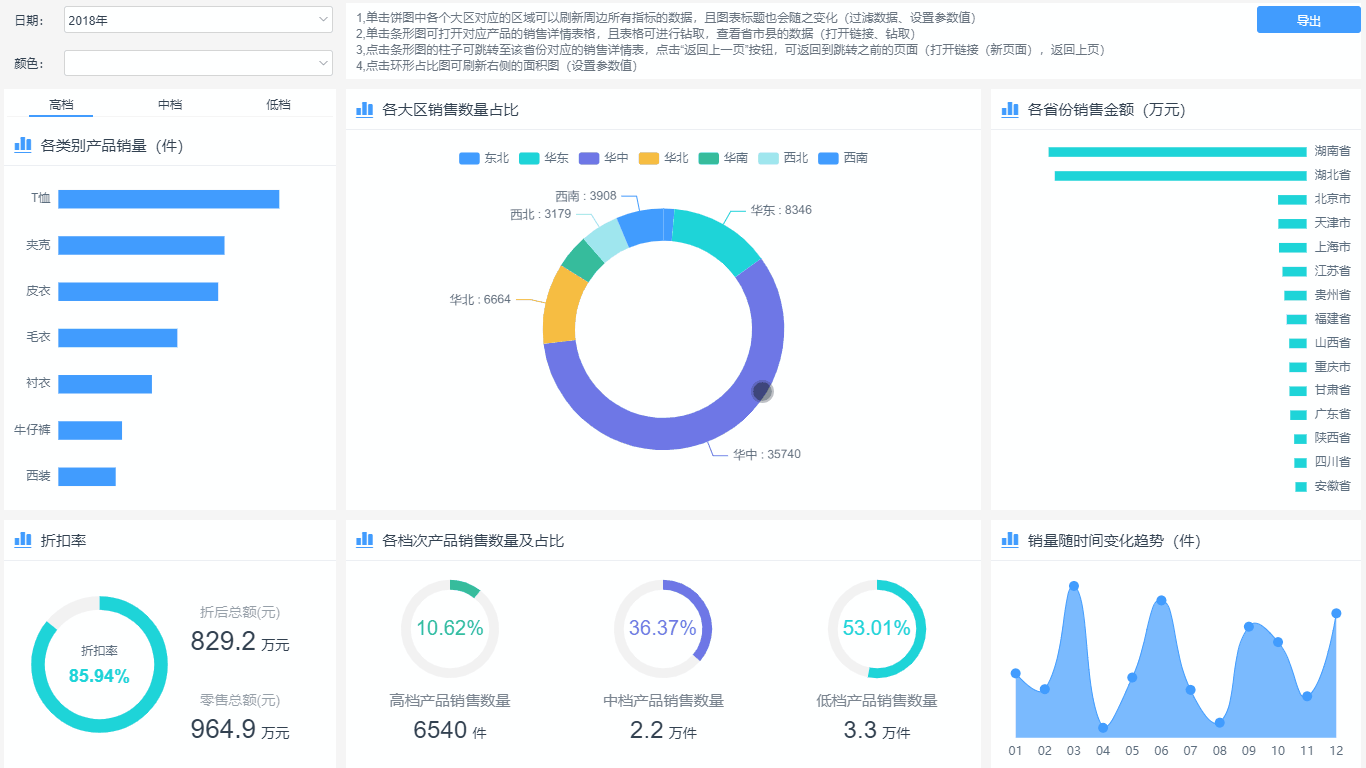
Task: Open the 日期 year dropdown showing 2018年
Action: 197,19
